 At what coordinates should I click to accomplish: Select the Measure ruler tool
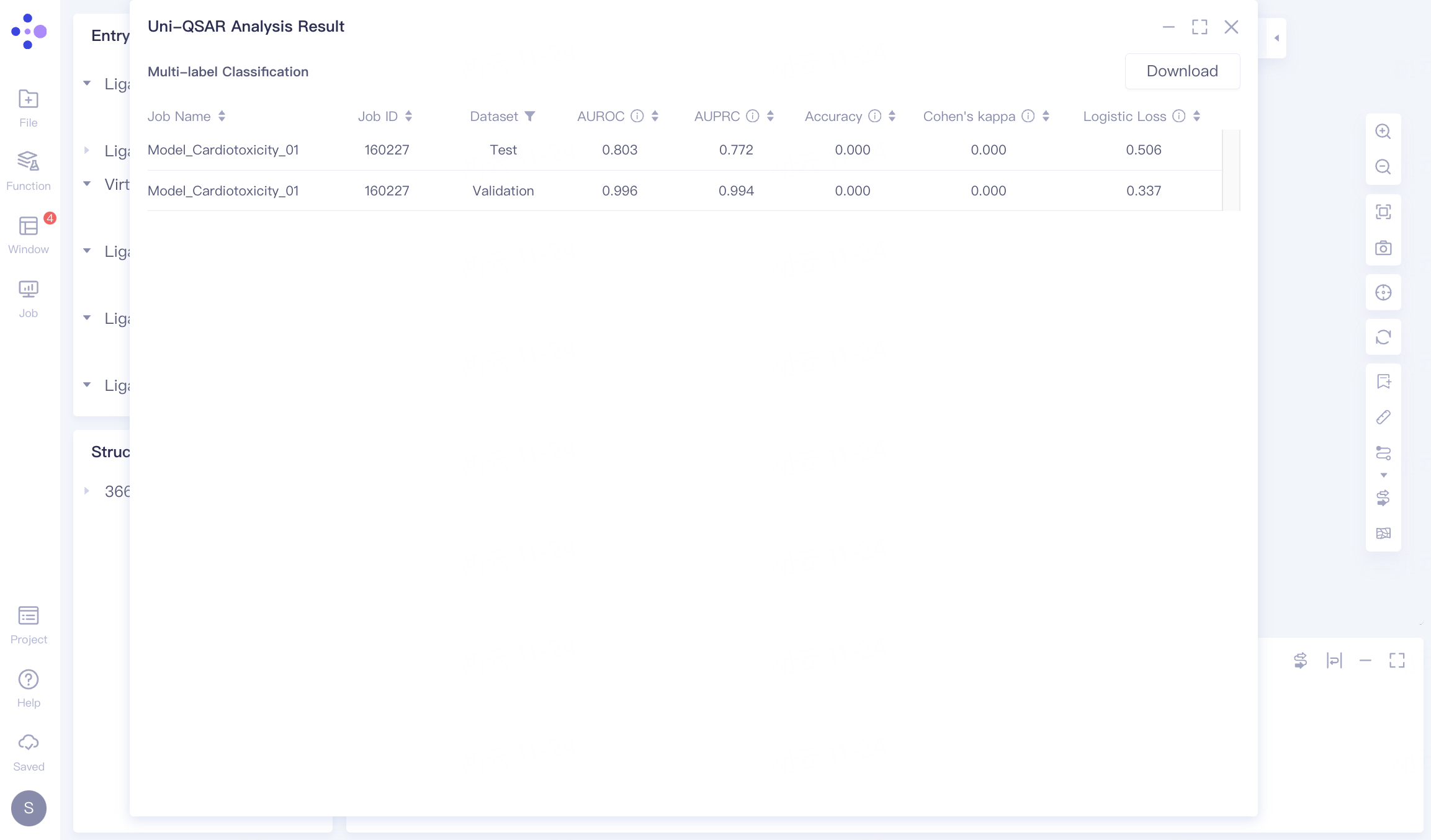tap(1384, 416)
